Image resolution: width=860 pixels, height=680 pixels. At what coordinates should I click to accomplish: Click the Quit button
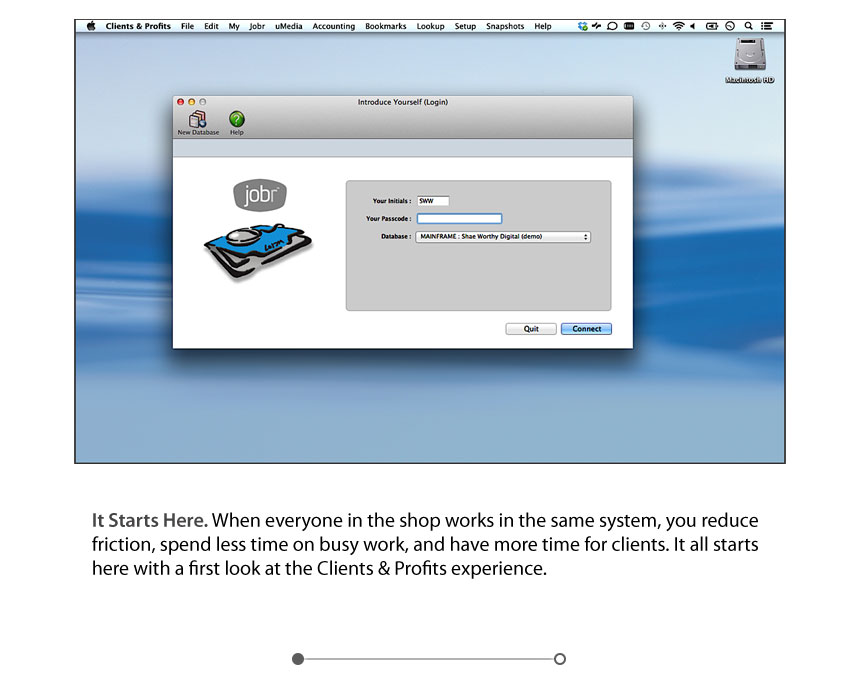click(x=531, y=329)
